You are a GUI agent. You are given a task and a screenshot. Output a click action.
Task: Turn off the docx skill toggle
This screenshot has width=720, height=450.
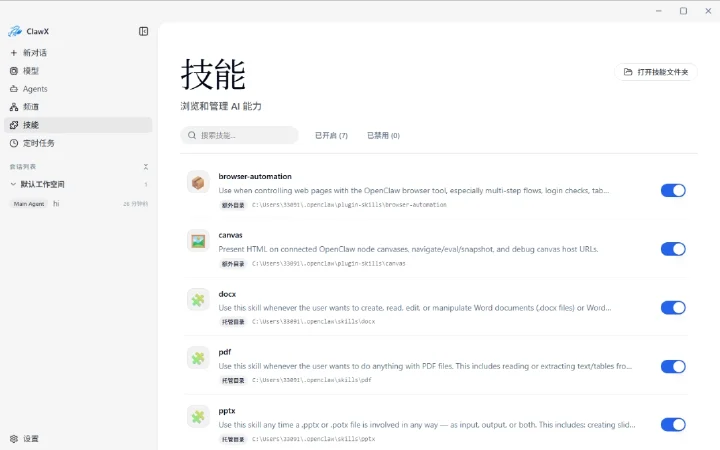(673, 308)
